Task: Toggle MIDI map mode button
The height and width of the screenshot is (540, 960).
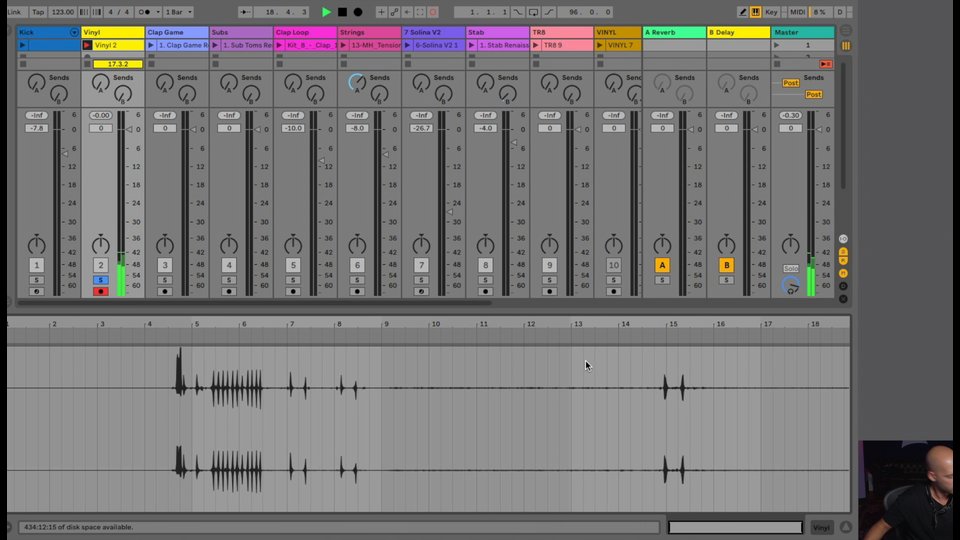Action: point(797,12)
